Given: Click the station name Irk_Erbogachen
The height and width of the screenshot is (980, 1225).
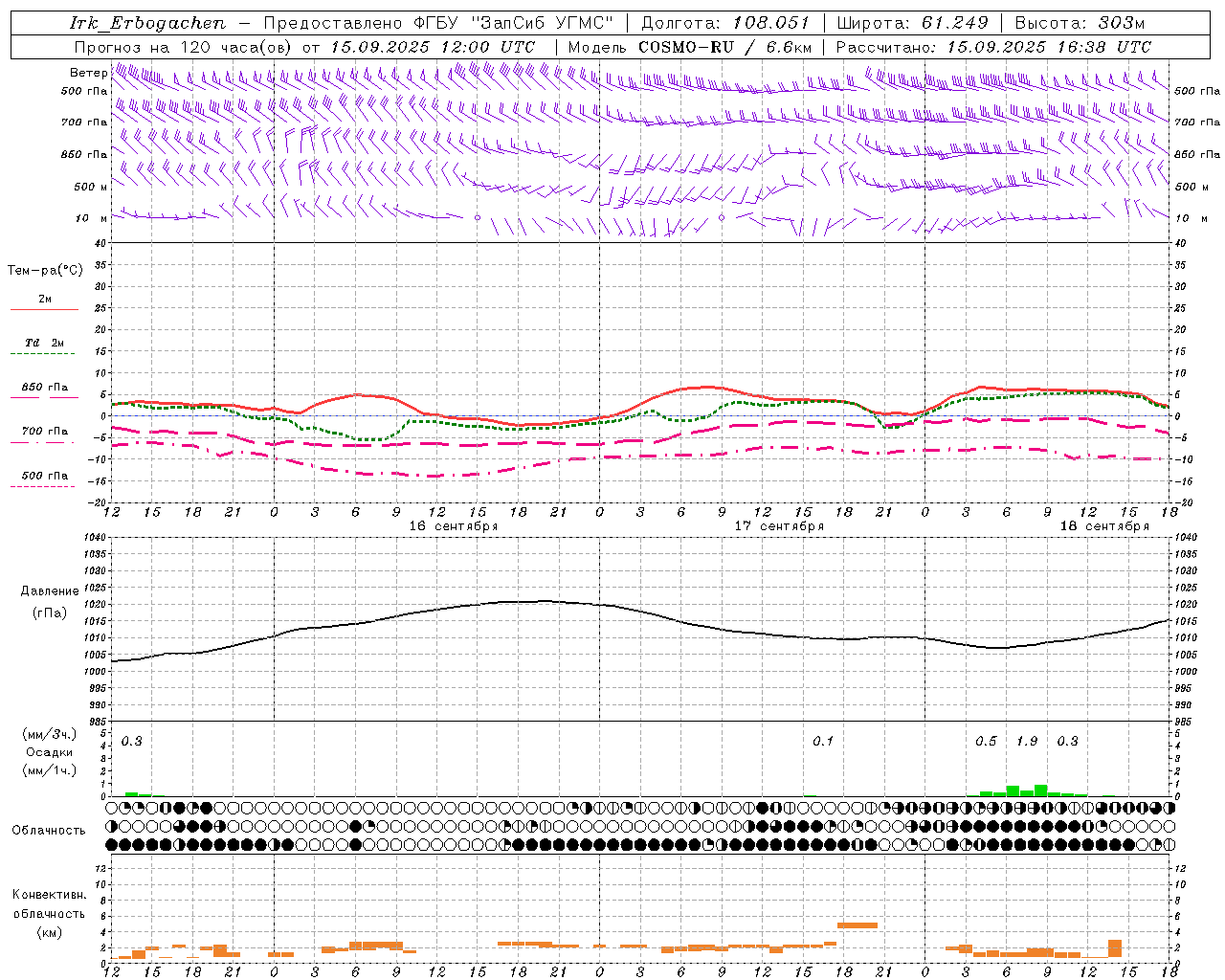Looking at the screenshot, I should 148,23.
